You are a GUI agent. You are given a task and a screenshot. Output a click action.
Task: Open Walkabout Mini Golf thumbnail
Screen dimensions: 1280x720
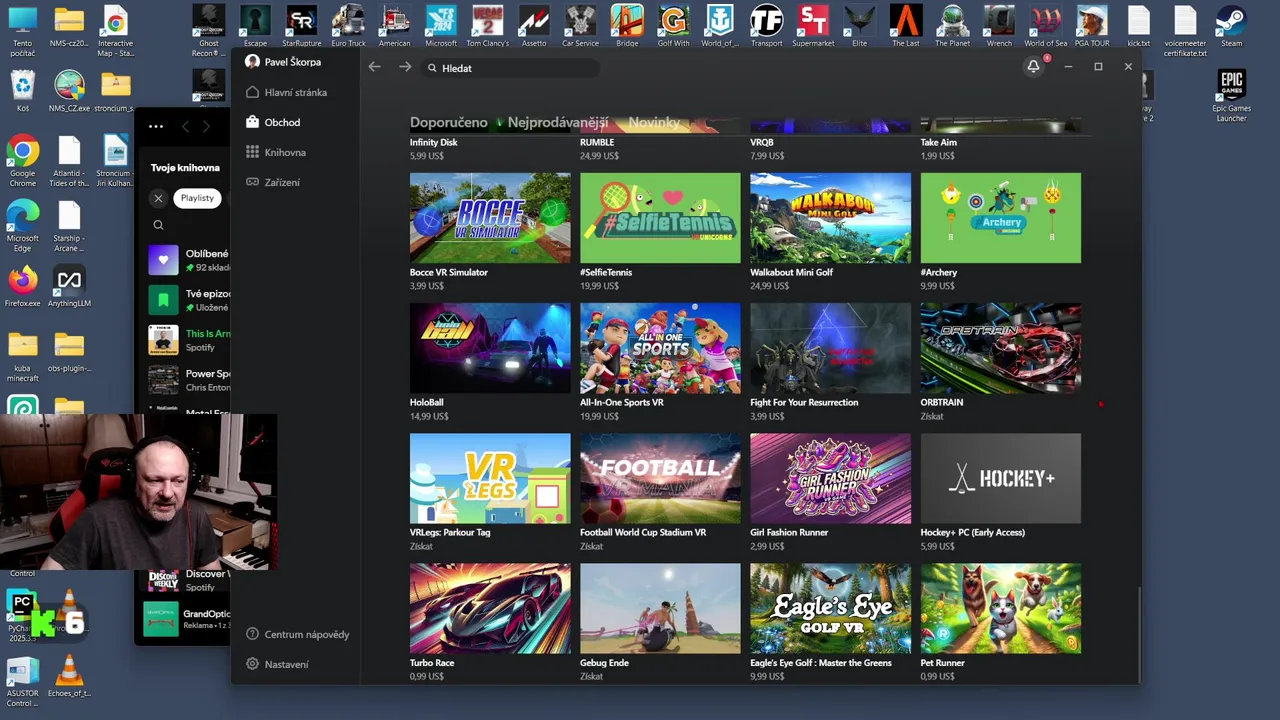coord(830,218)
